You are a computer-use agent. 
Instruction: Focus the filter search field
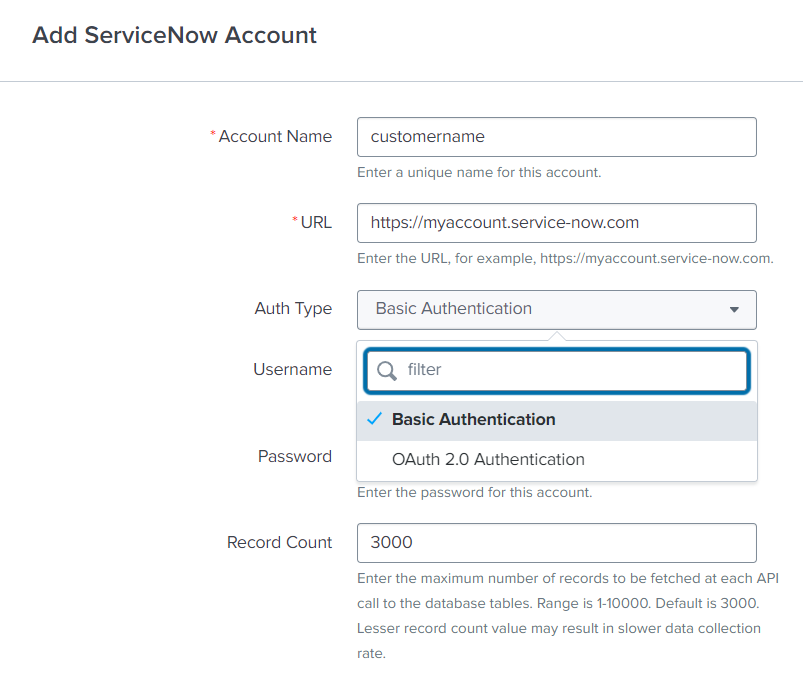[x=570, y=370]
